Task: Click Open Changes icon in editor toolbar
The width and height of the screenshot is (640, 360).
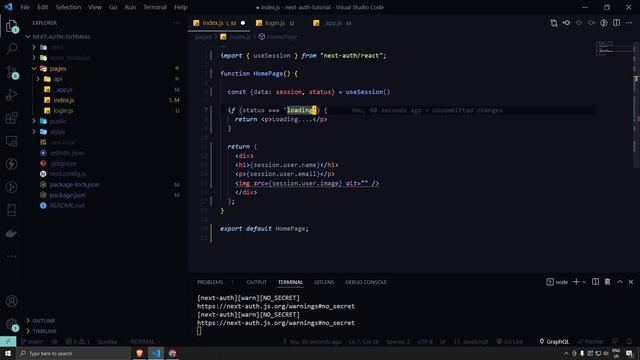Action: [x=553, y=23]
